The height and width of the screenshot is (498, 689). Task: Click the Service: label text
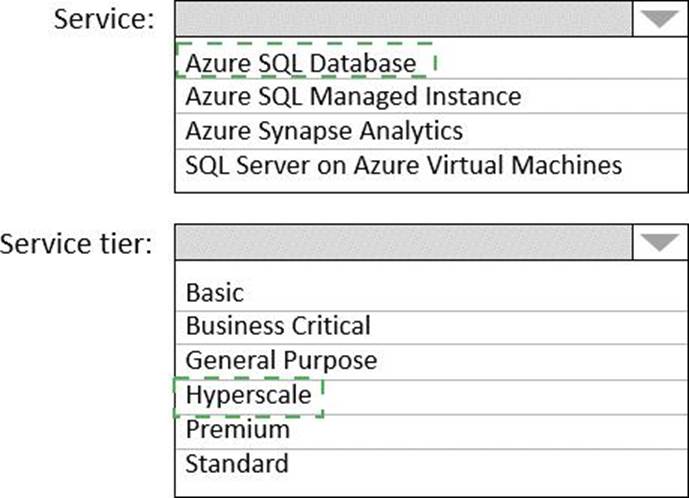coord(104,21)
